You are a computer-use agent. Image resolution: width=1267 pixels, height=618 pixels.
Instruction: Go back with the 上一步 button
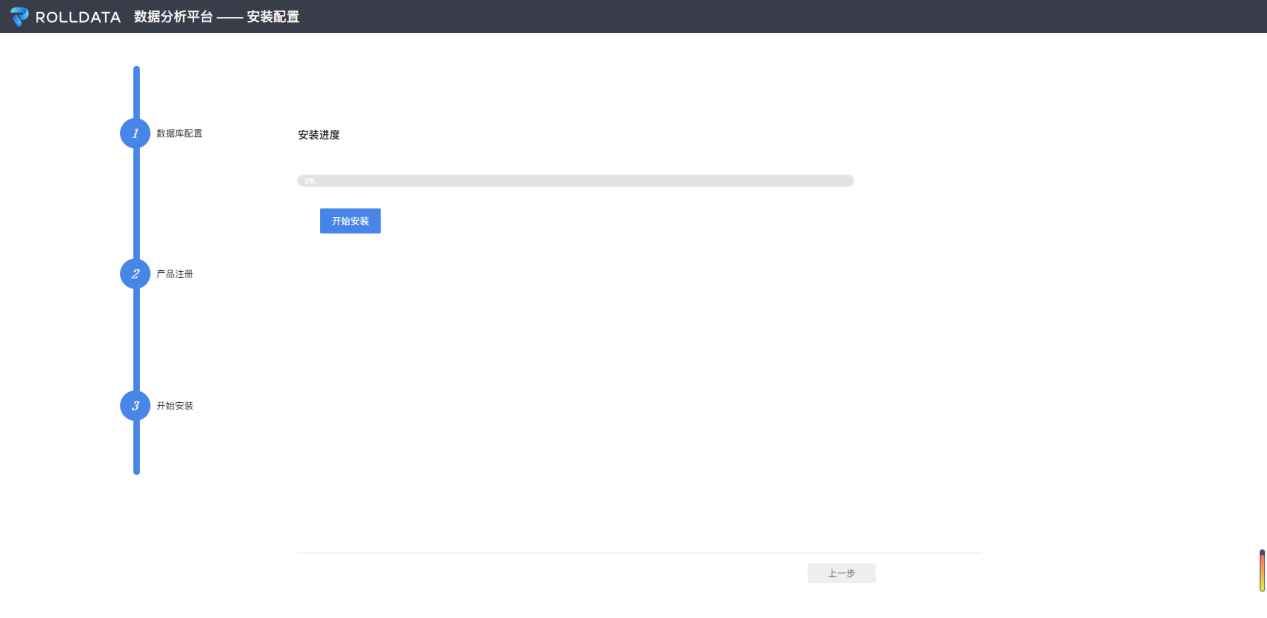[841, 573]
